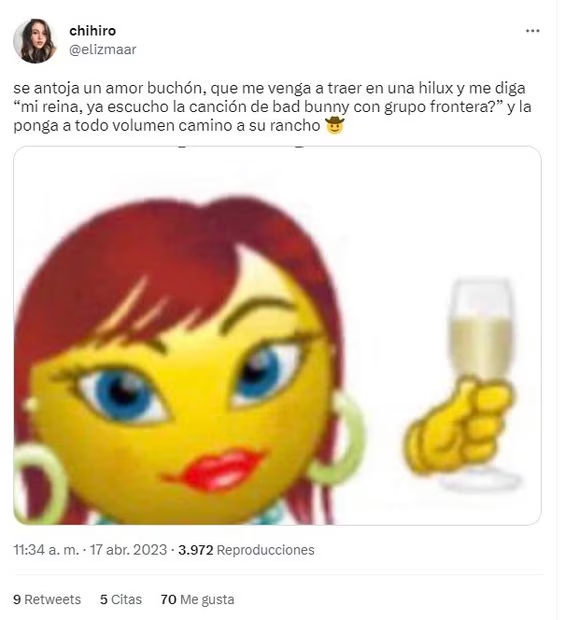Click the 17 abr. 2023 date
This screenshot has width=565, height=620.
tap(128, 550)
